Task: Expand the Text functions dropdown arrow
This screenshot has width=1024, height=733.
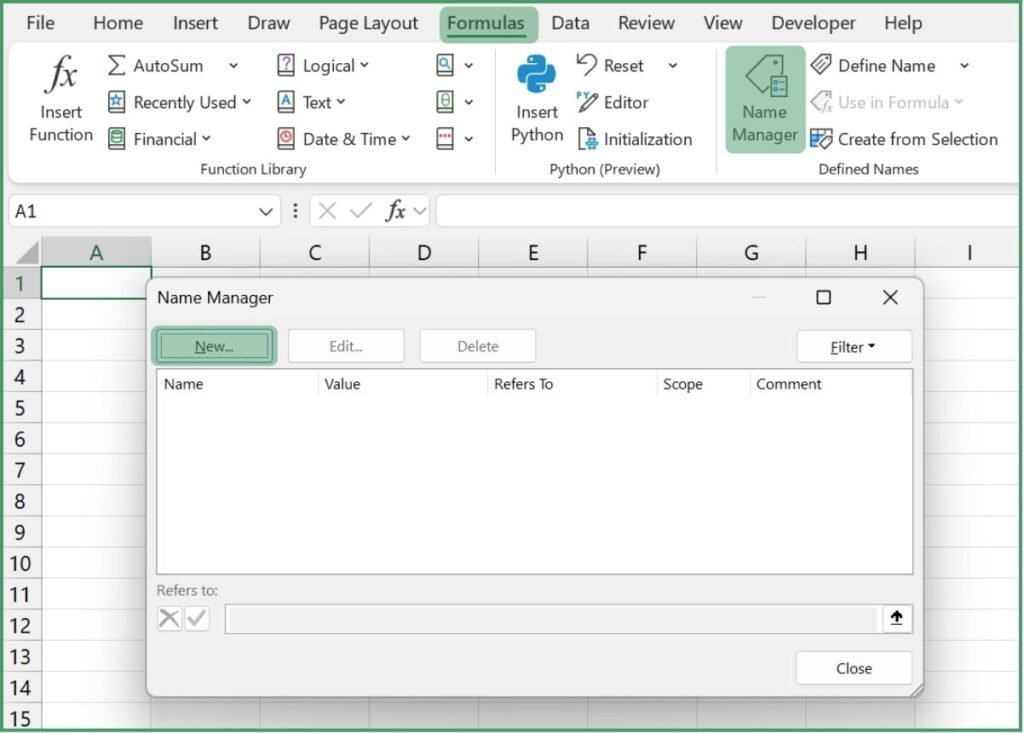Action: tap(341, 101)
